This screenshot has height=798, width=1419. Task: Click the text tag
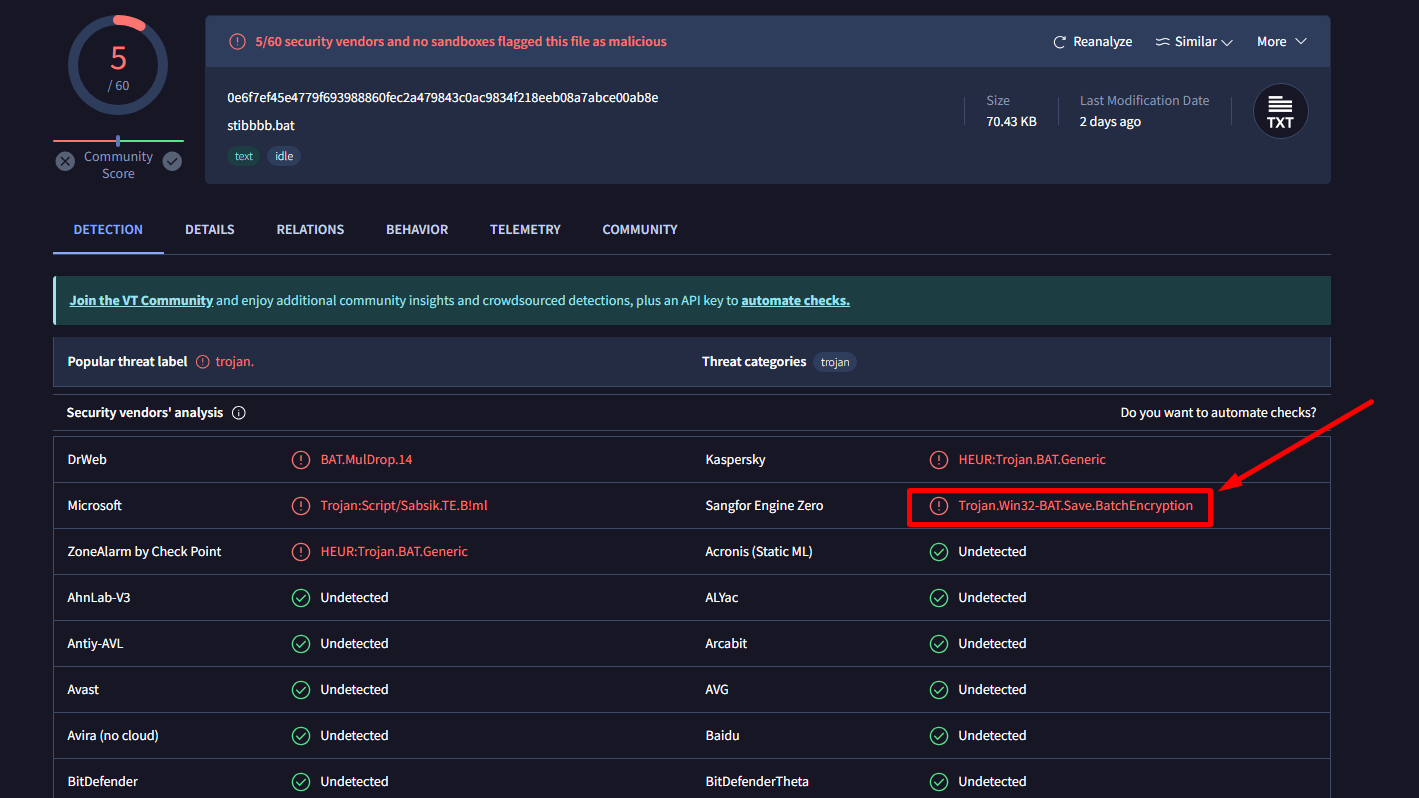pyautogui.click(x=244, y=156)
